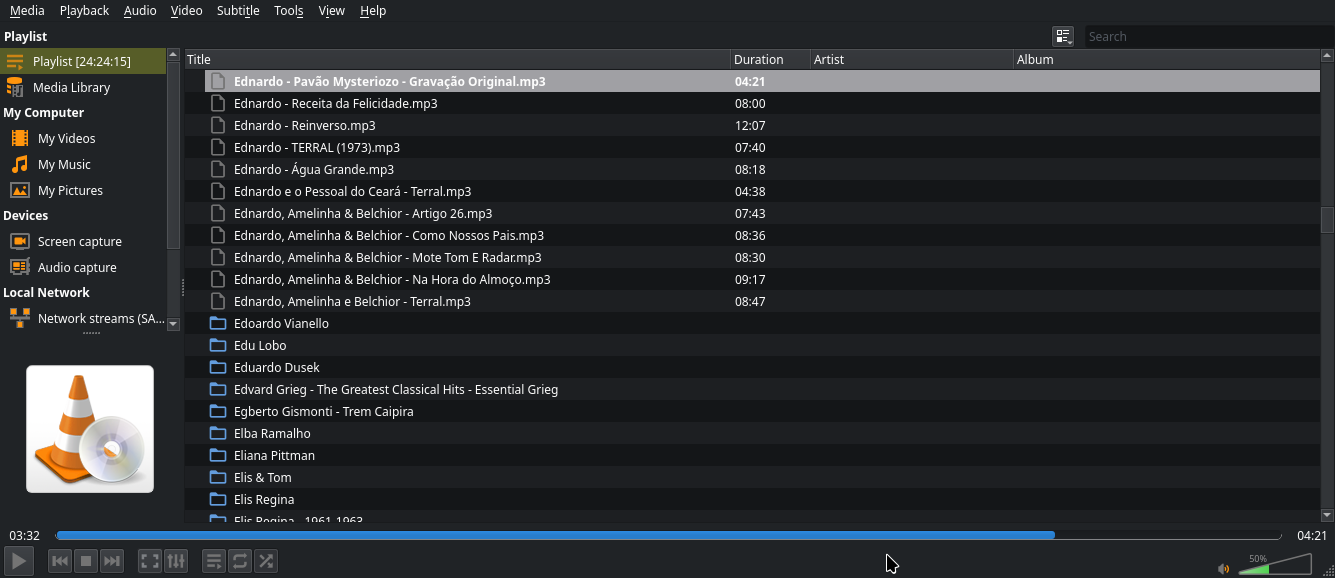Open Screen capture device

point(79,241)
